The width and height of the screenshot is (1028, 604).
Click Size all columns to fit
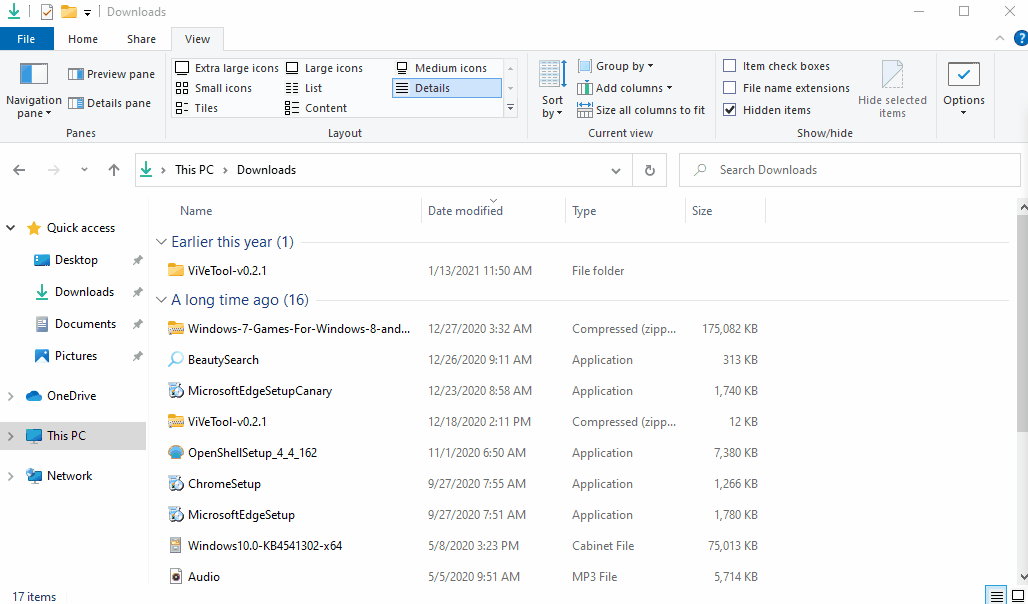coord(641,110)
